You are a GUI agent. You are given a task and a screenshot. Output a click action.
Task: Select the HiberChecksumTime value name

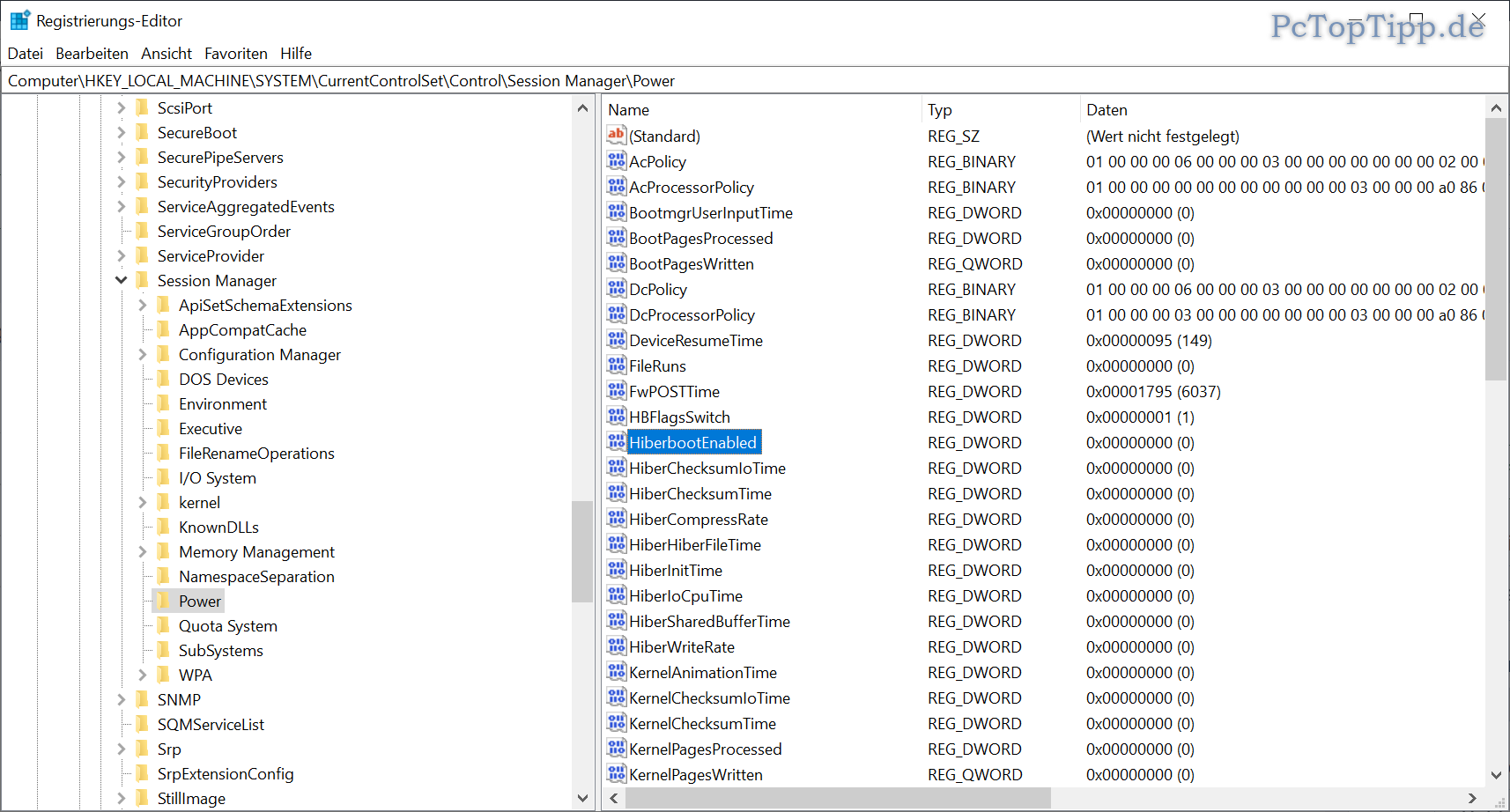(x=700, y=493)
